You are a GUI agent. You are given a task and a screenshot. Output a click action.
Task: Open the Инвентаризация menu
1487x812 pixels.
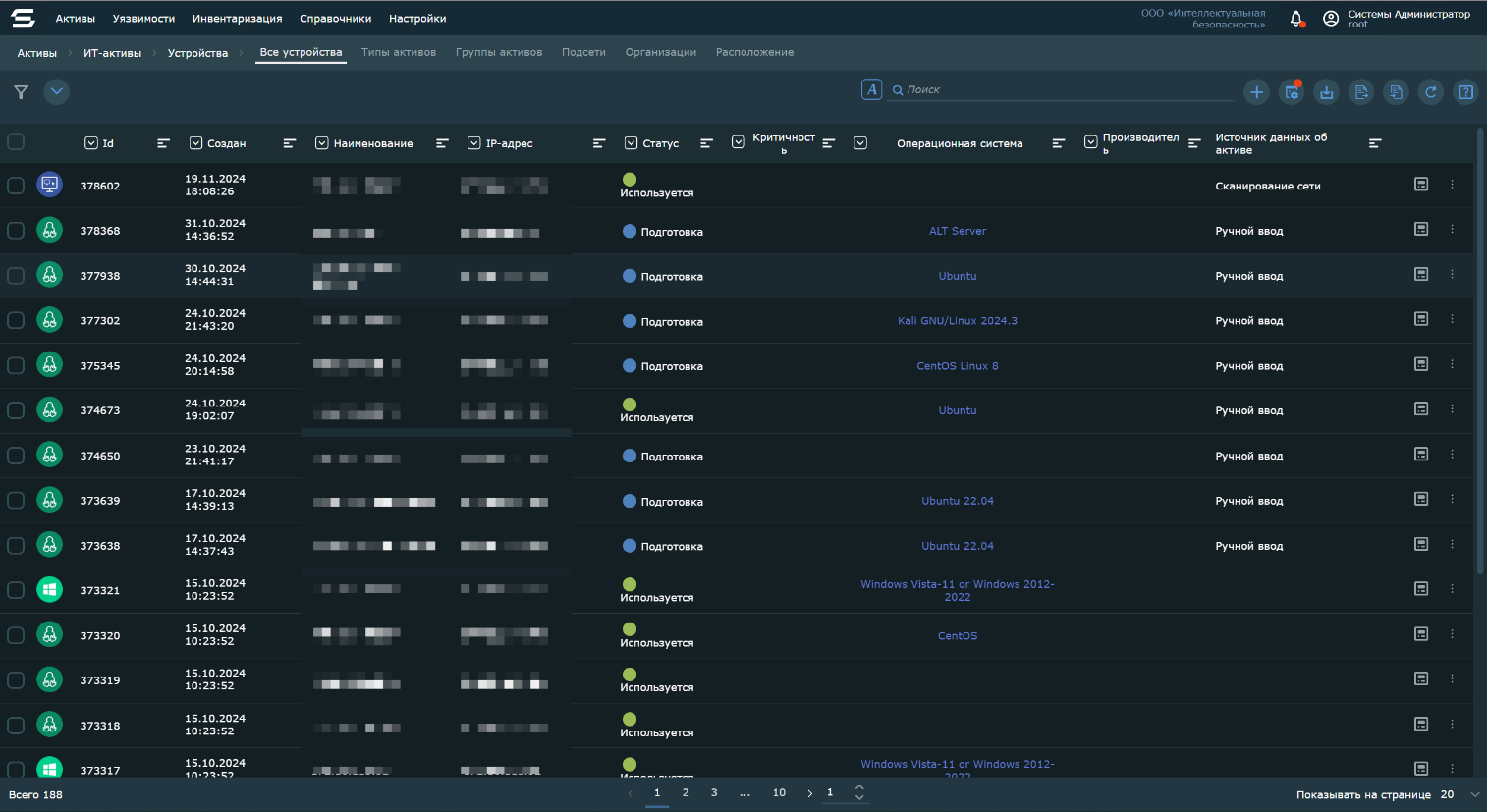point(237,19)
